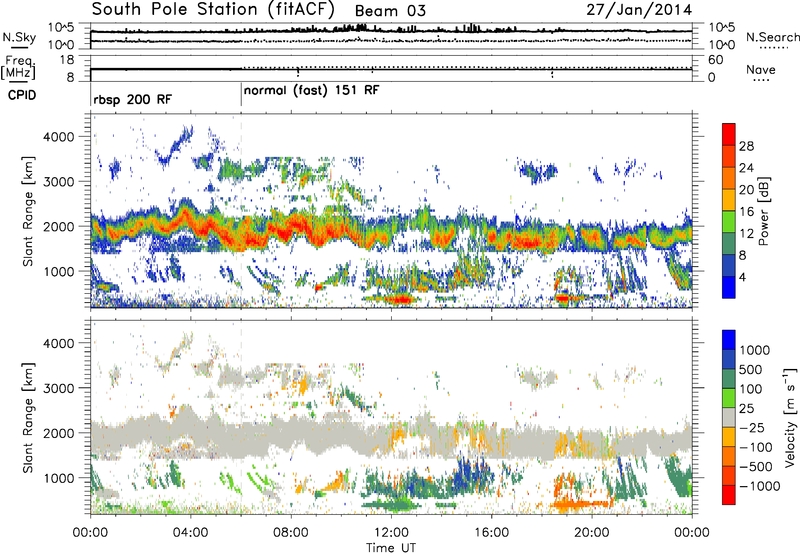
Task: Select the "-1000" value on Velocity colorbar
Action: pyautogui.click(x=759, y=486)
